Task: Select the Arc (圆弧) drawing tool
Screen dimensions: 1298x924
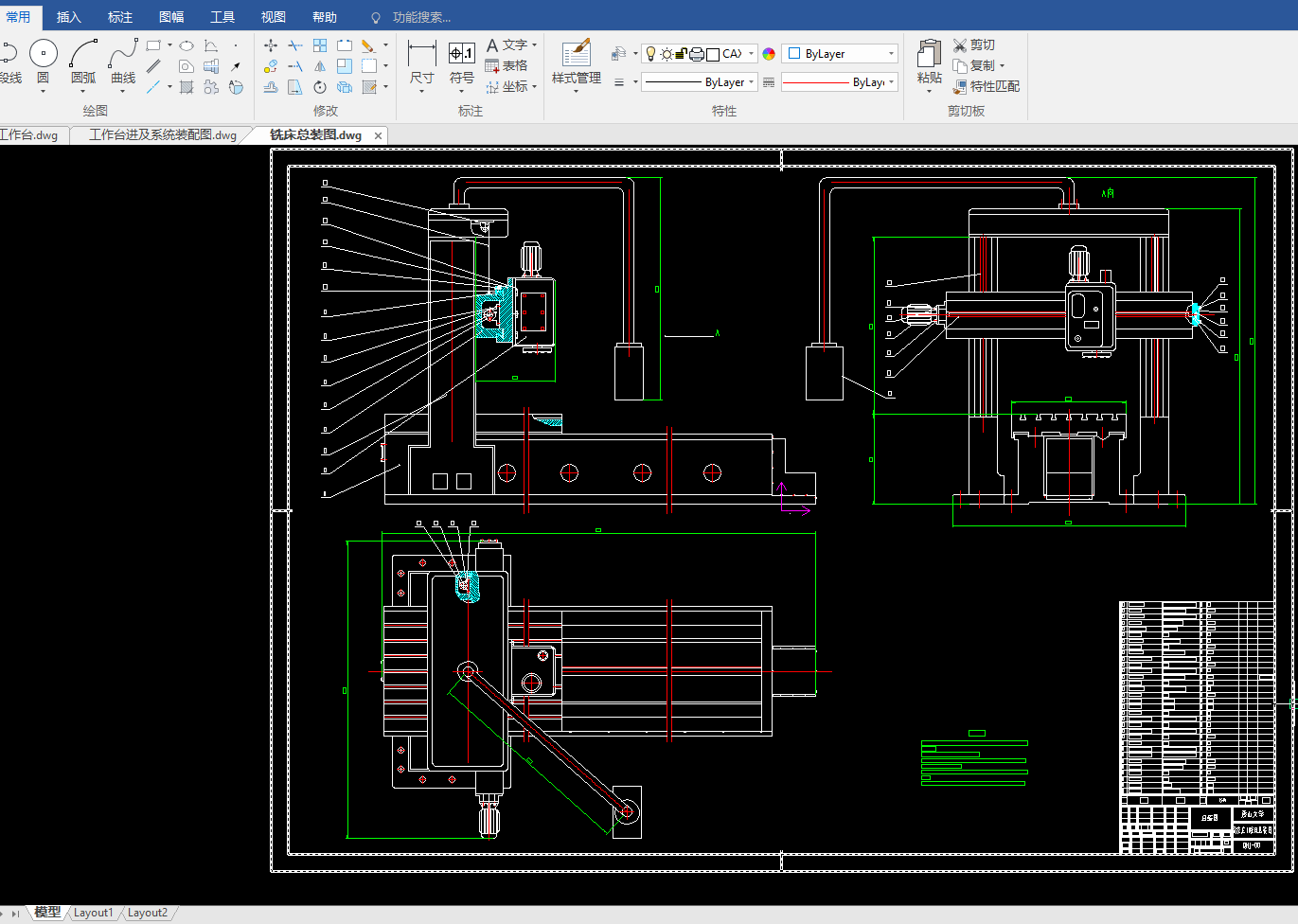Action: (x=83, y=56)
